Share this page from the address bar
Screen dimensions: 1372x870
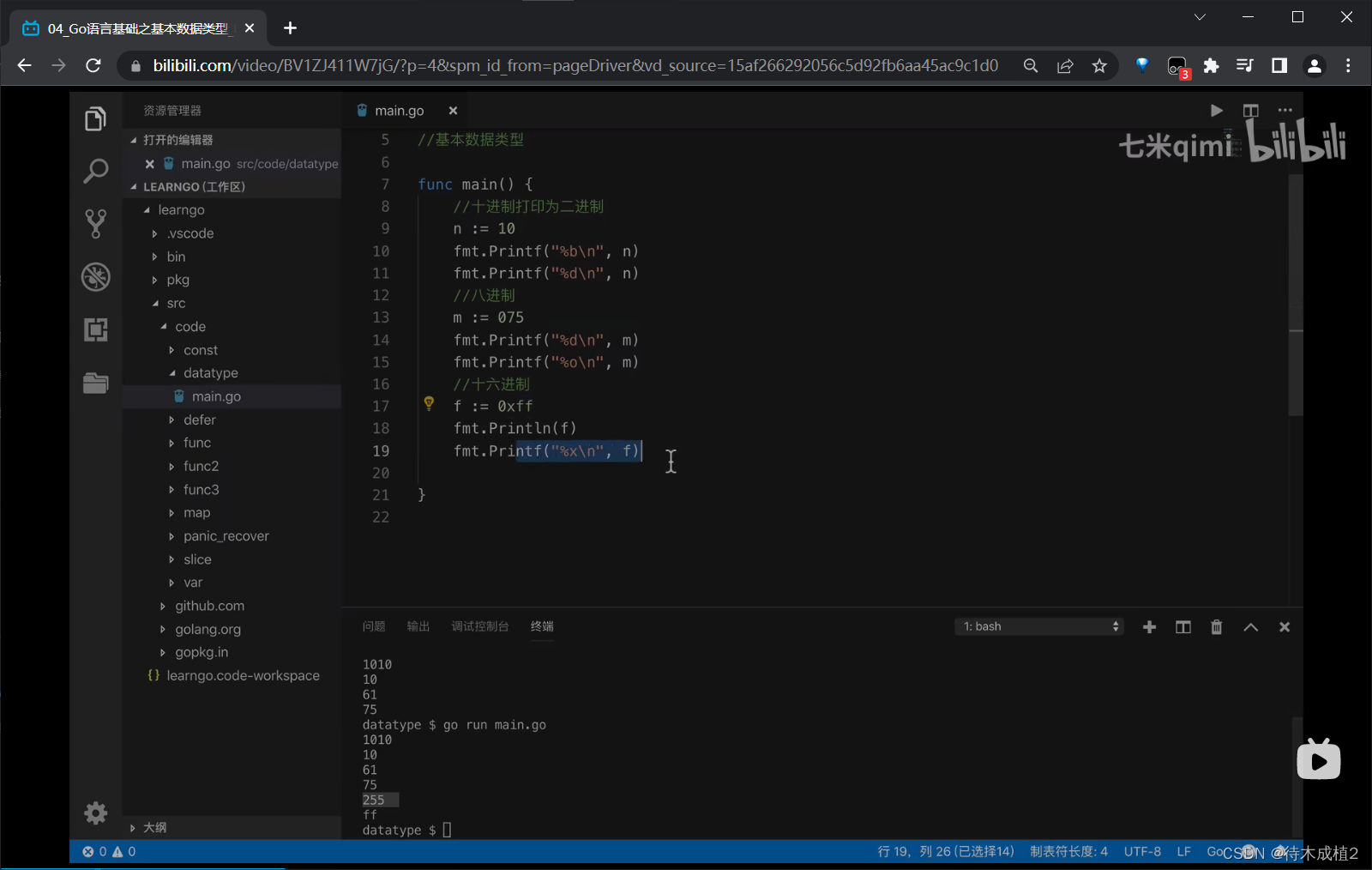click(1065, 66)
